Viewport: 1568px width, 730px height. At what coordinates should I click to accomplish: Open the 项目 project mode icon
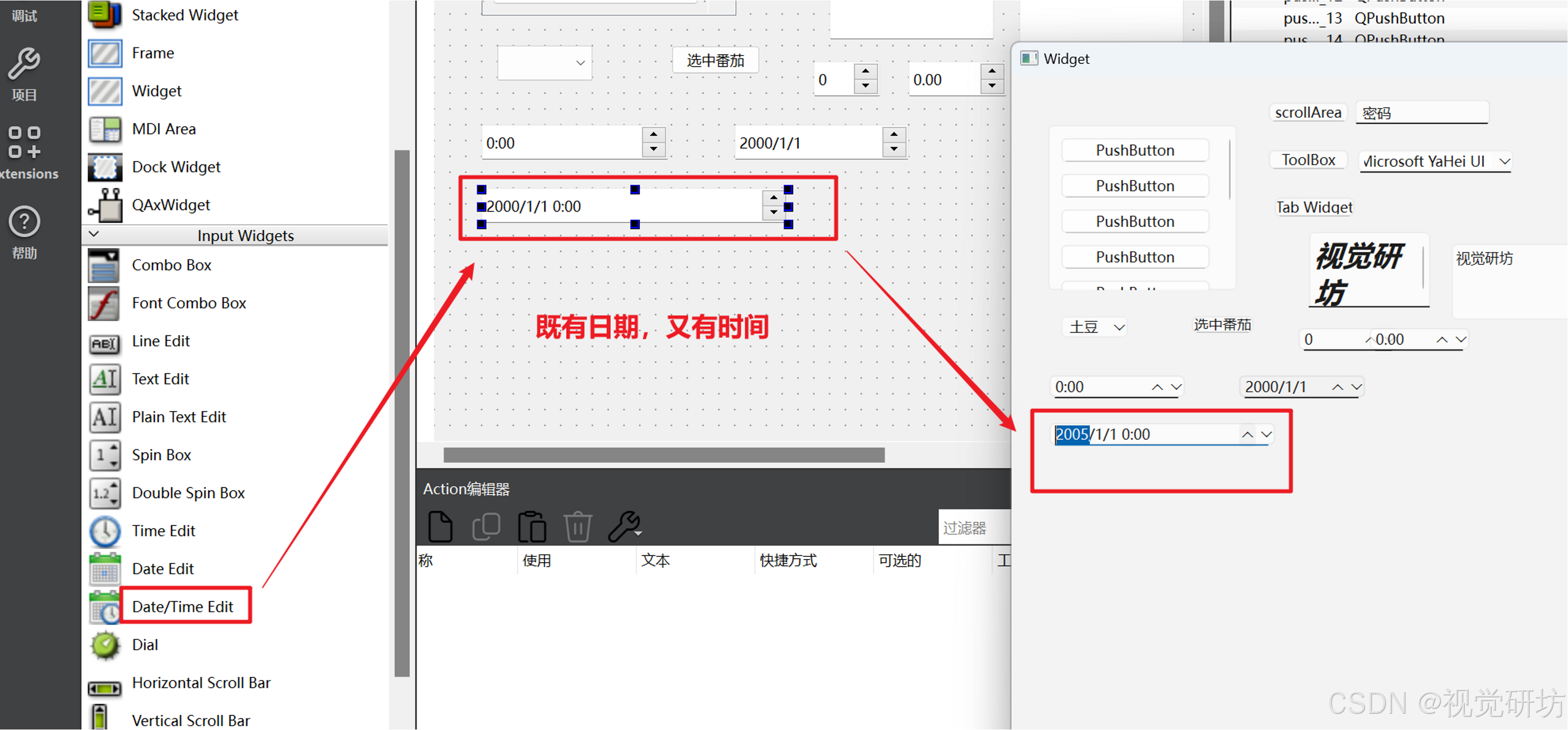[x=24, y=64]
